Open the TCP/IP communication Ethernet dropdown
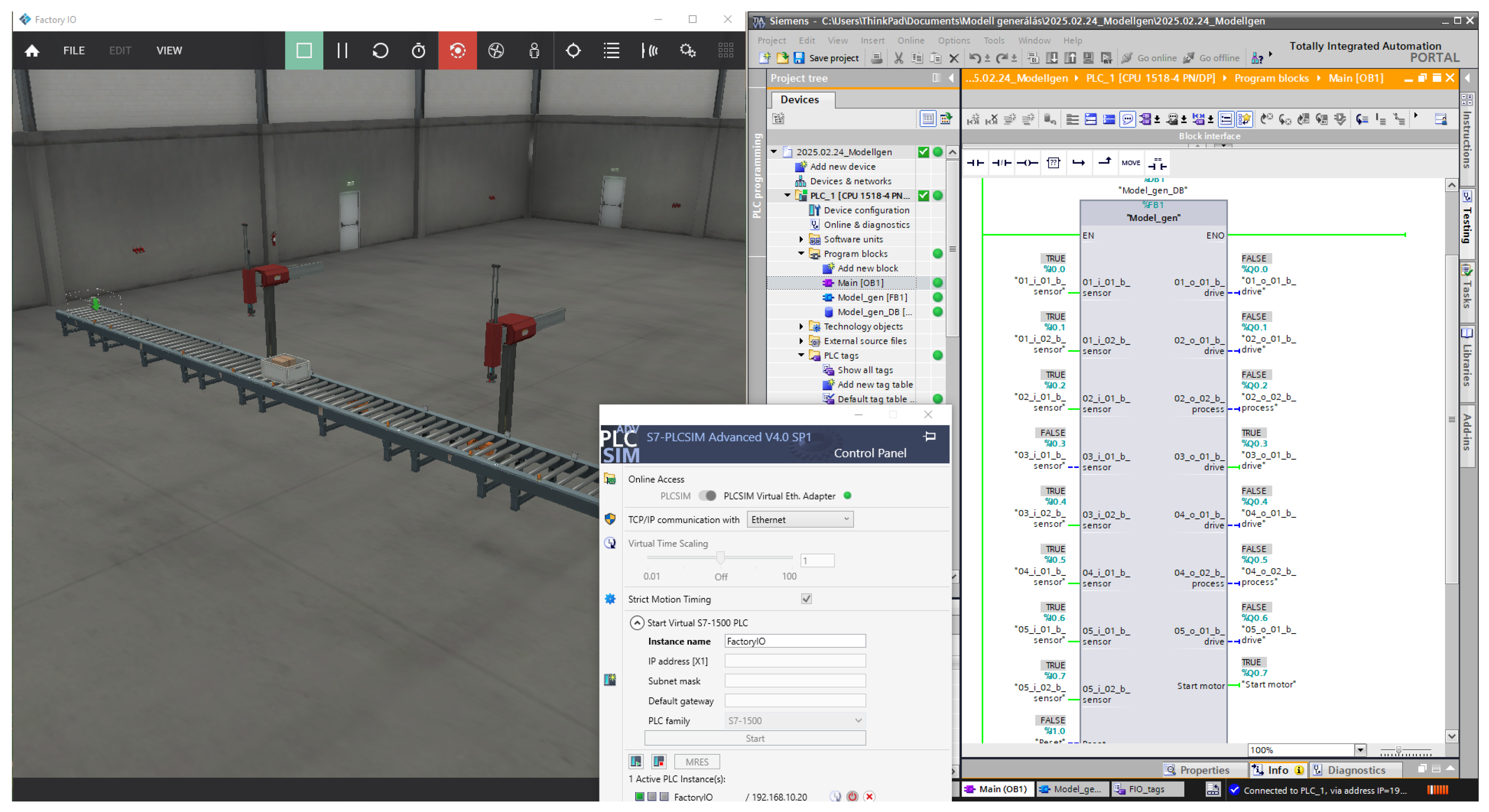This screenshot has width=1489, height=812. (x=800, y=520)
